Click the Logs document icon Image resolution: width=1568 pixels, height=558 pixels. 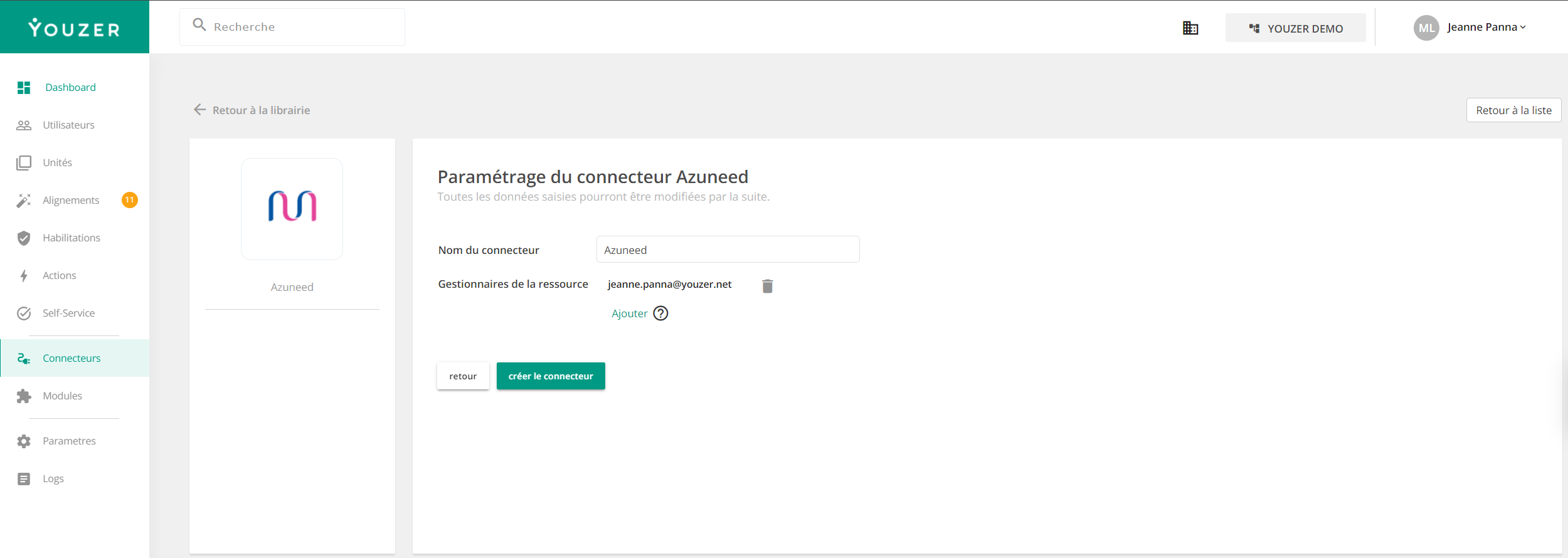point(24,479)
